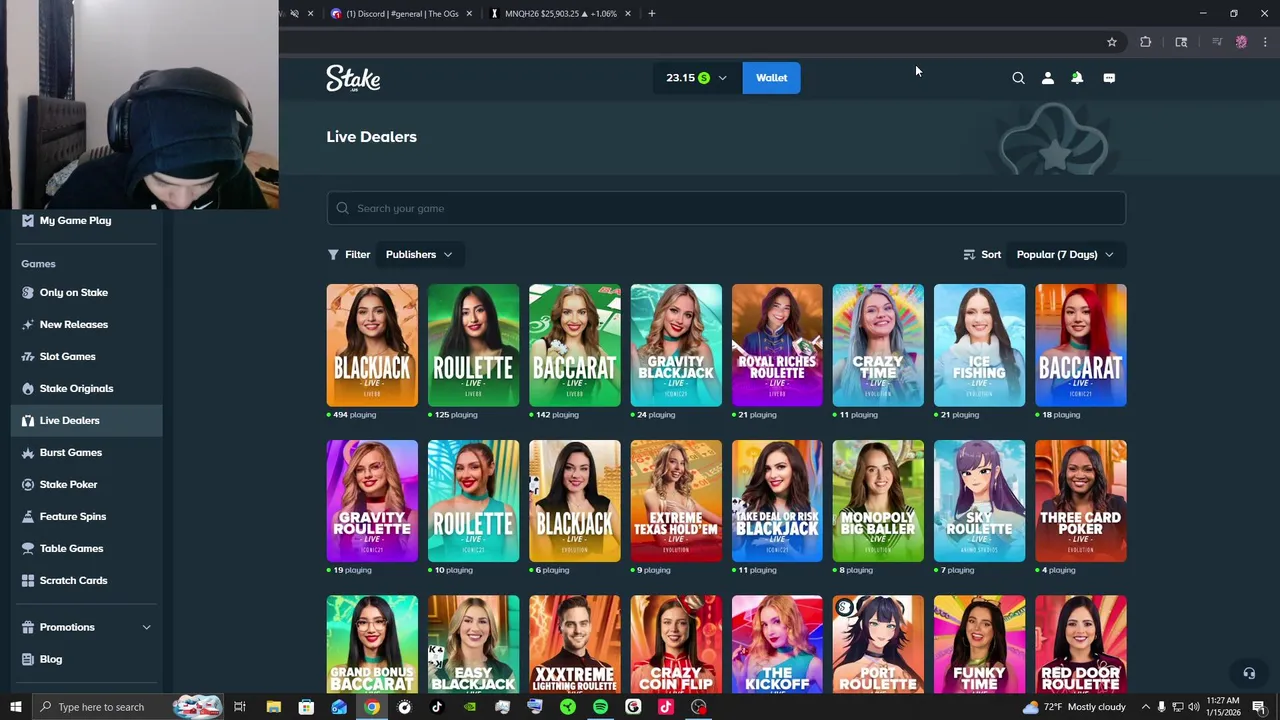1280x720 pixels.
Task: Open the notifications bell icon
Action: (1077, 78)
